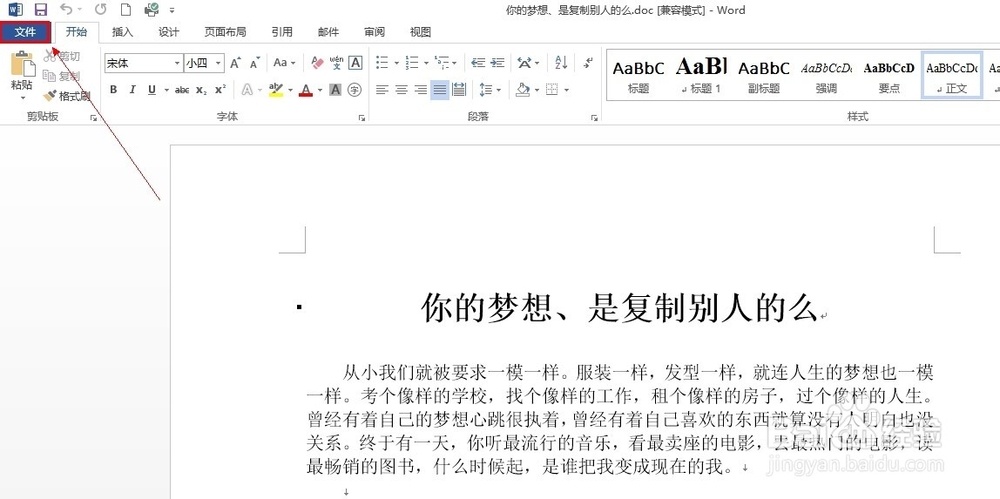
Task: Align the paragraph to the left
Action: pos(382,90)
